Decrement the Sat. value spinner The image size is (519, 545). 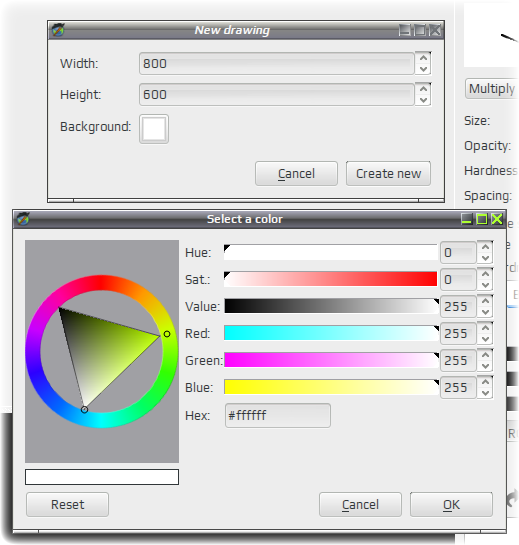coord(485,285)
